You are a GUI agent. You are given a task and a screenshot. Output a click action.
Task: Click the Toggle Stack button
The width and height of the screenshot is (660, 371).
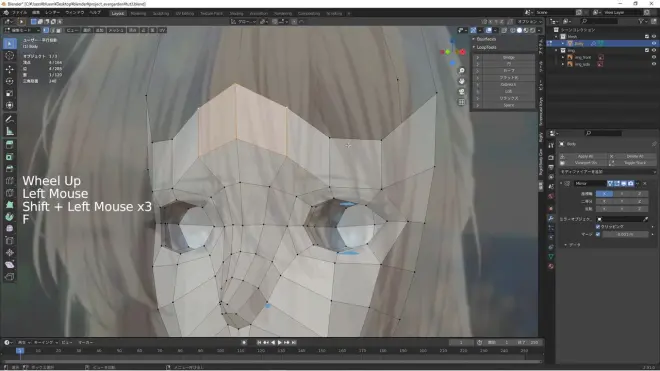(635, 163)
